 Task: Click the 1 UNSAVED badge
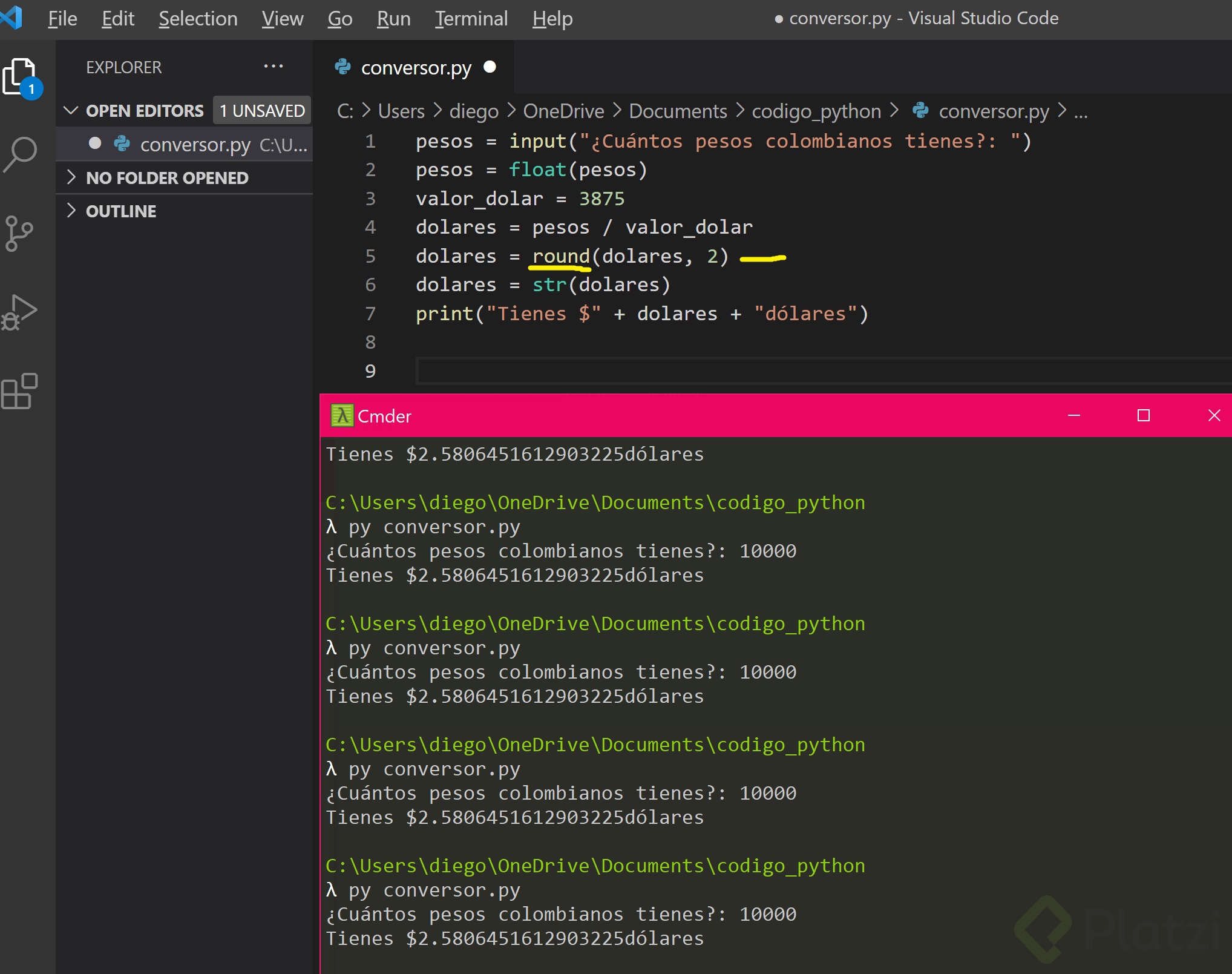(x=262, y=110)
